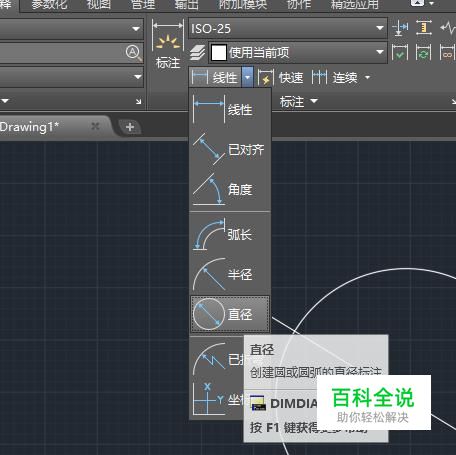Click the find text input field
456x455 pixels.
(x=62, y=53)
